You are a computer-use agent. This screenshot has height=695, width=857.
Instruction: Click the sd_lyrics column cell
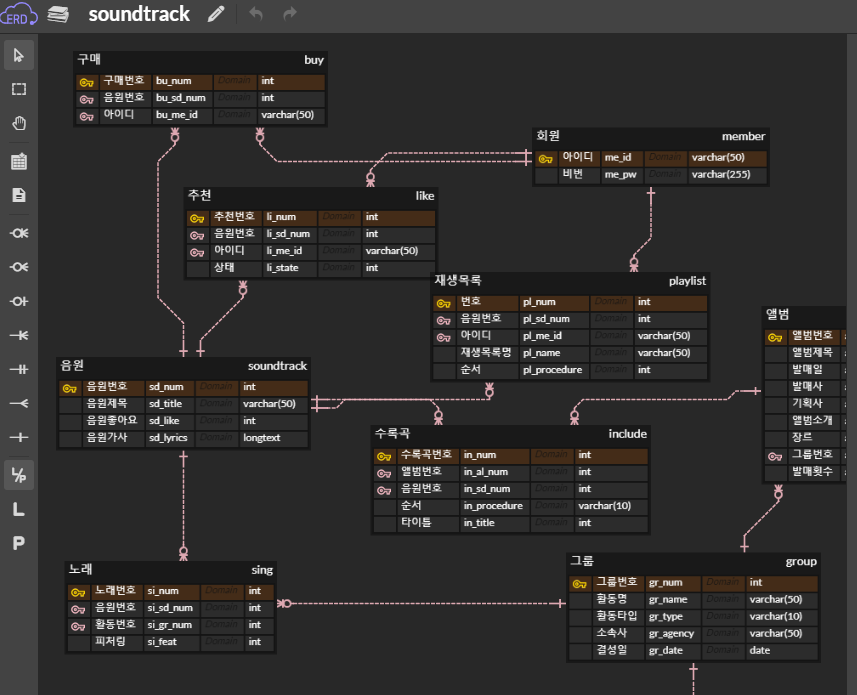[170, 438]
